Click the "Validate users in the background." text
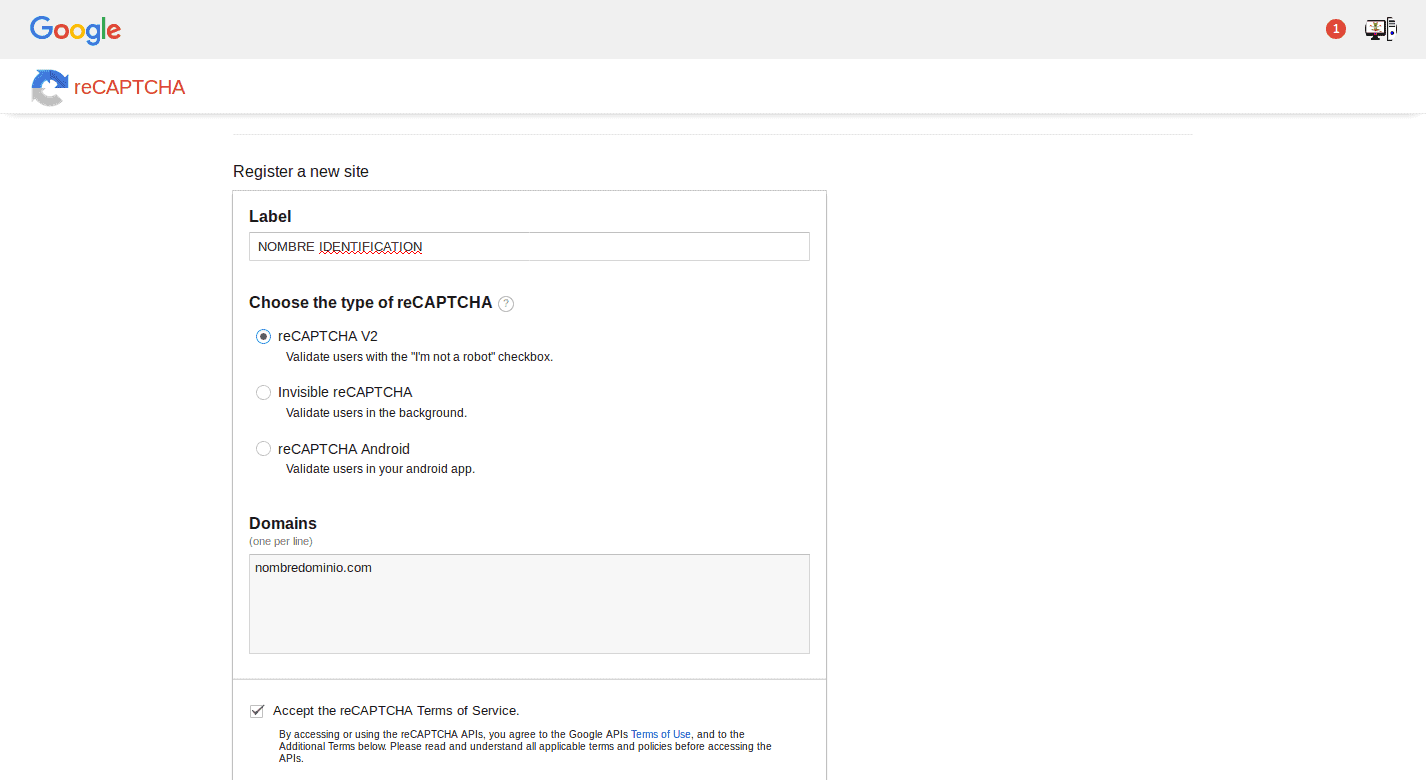Image resolution: width=1426 pixels, height=780 pixels. 376,413
